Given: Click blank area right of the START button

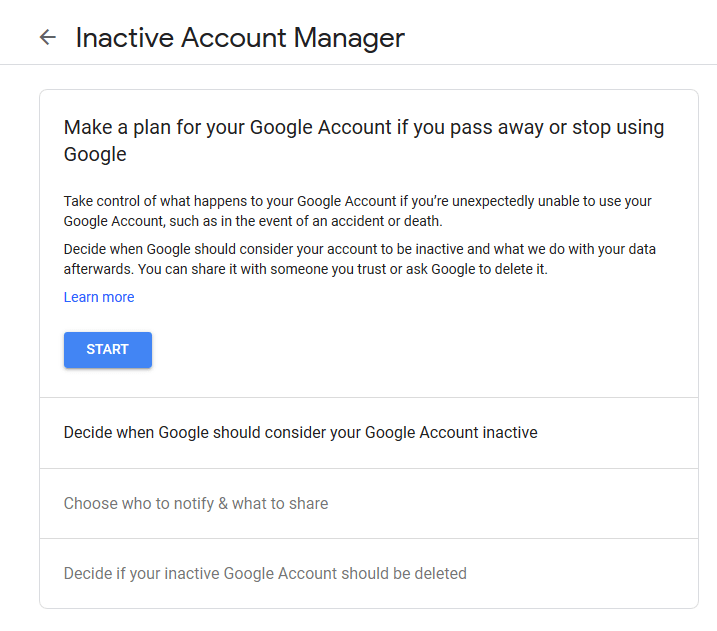Looking at the screenshot, I should tap(400, 350).
